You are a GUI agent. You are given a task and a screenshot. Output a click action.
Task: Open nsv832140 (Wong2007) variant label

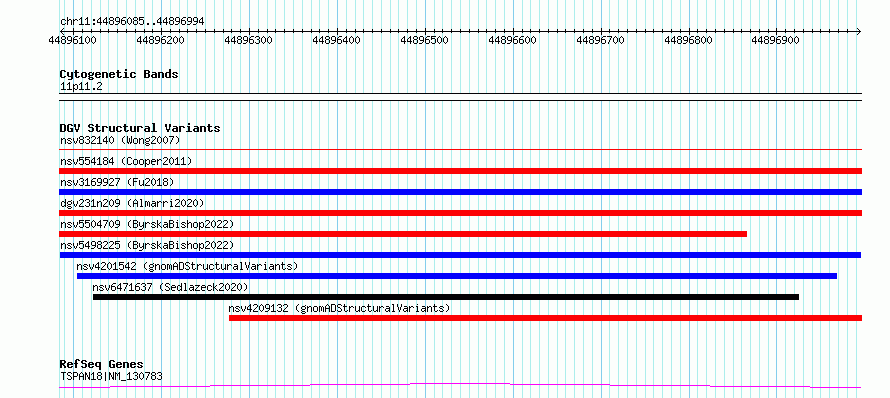click(x=120, y=140)
